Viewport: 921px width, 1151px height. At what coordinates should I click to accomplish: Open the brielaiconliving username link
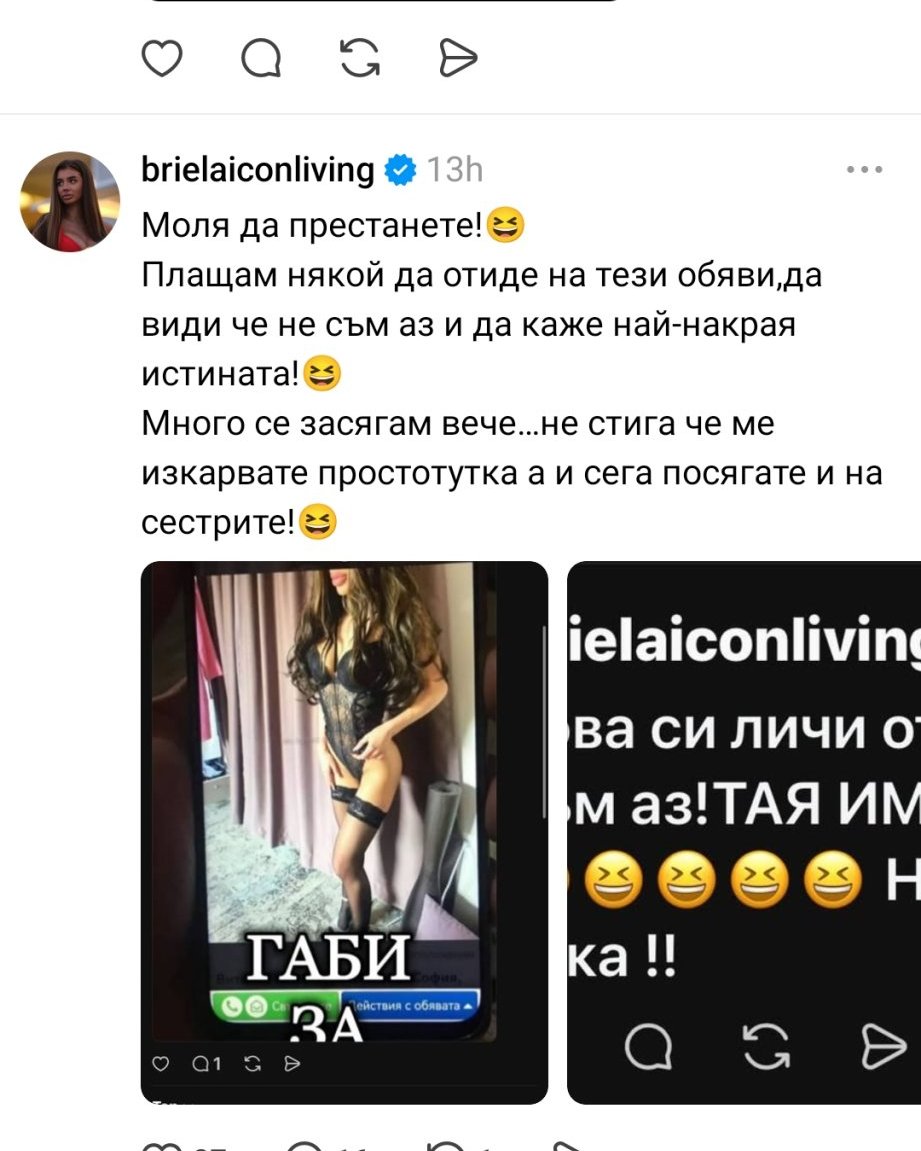(x=258, y=170)
